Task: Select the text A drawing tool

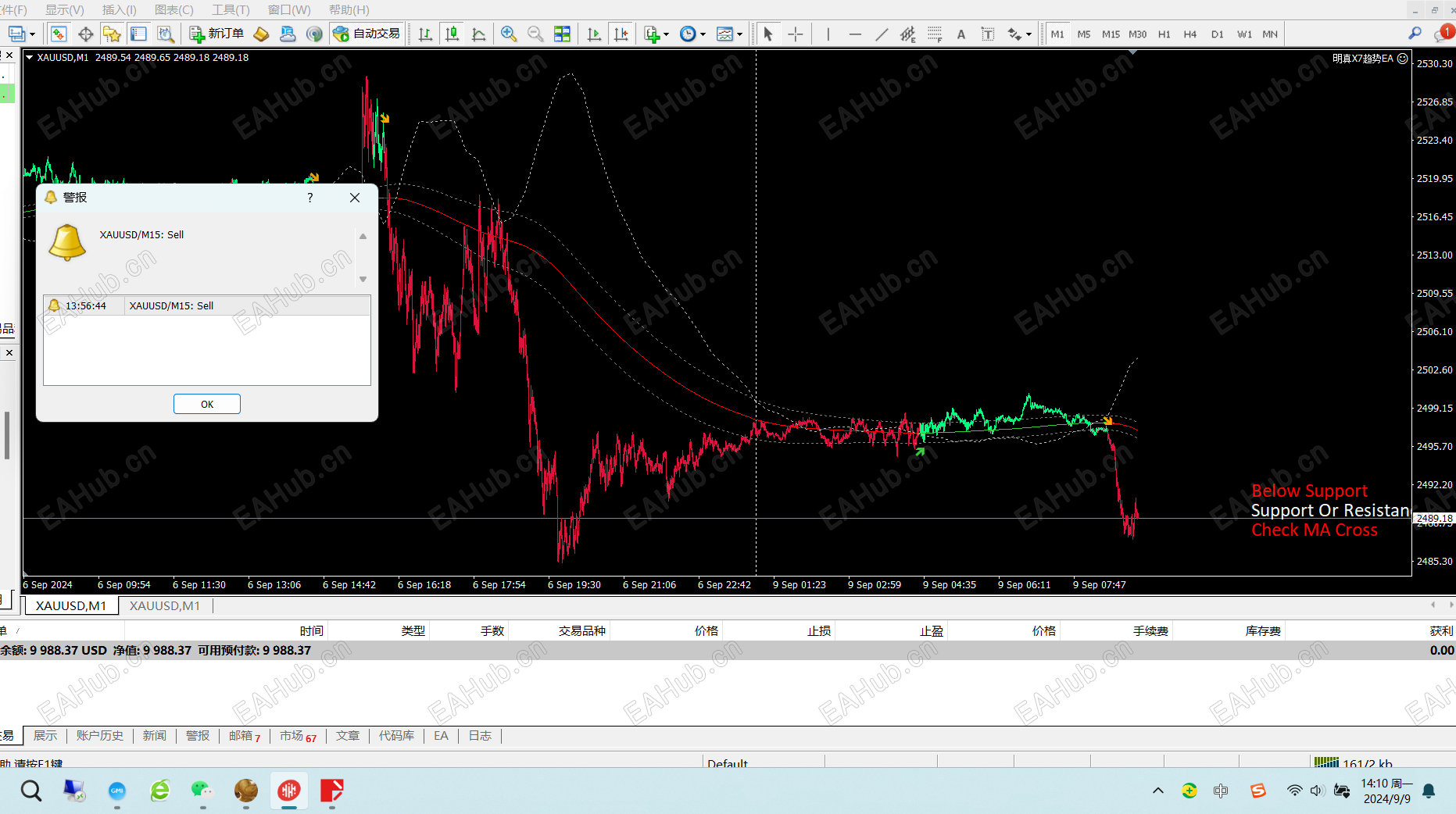Action: coord(961,34)
